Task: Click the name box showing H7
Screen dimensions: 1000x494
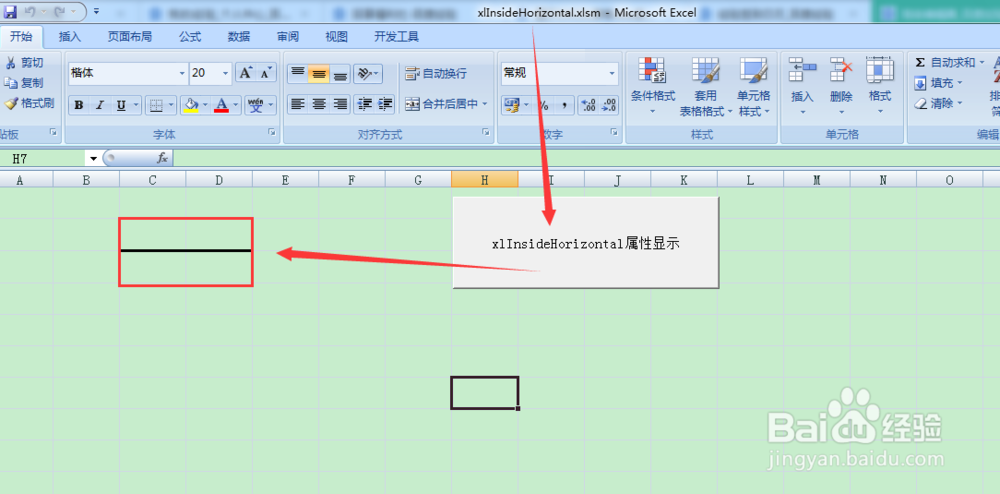Action: (x=42, y=158)
